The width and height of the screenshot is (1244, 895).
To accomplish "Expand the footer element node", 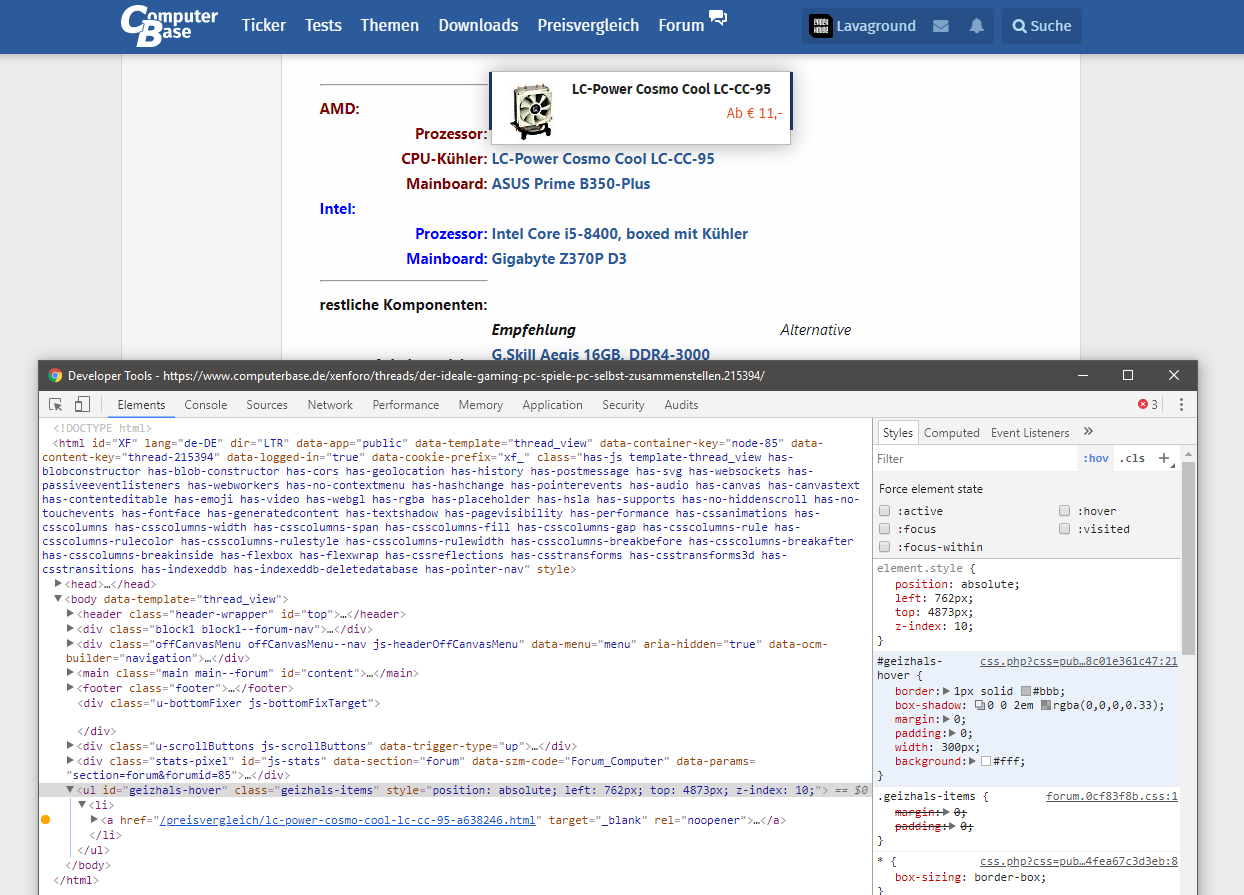I will [x=71, y=688].
